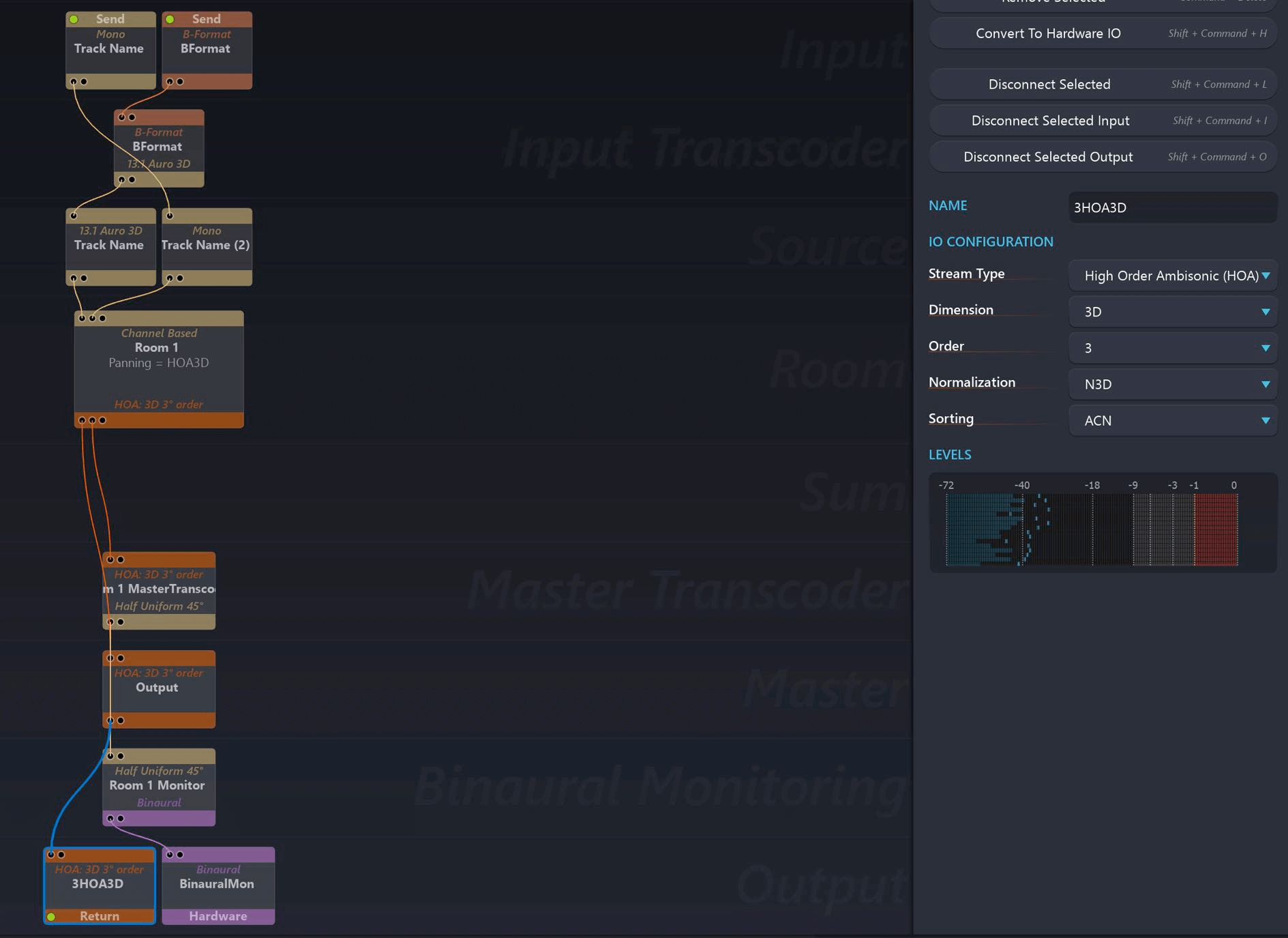Click Disconnect Selected Output
Image resolution: width=1288 pixels, height=938 pixels.
(x=1102, y=157)
